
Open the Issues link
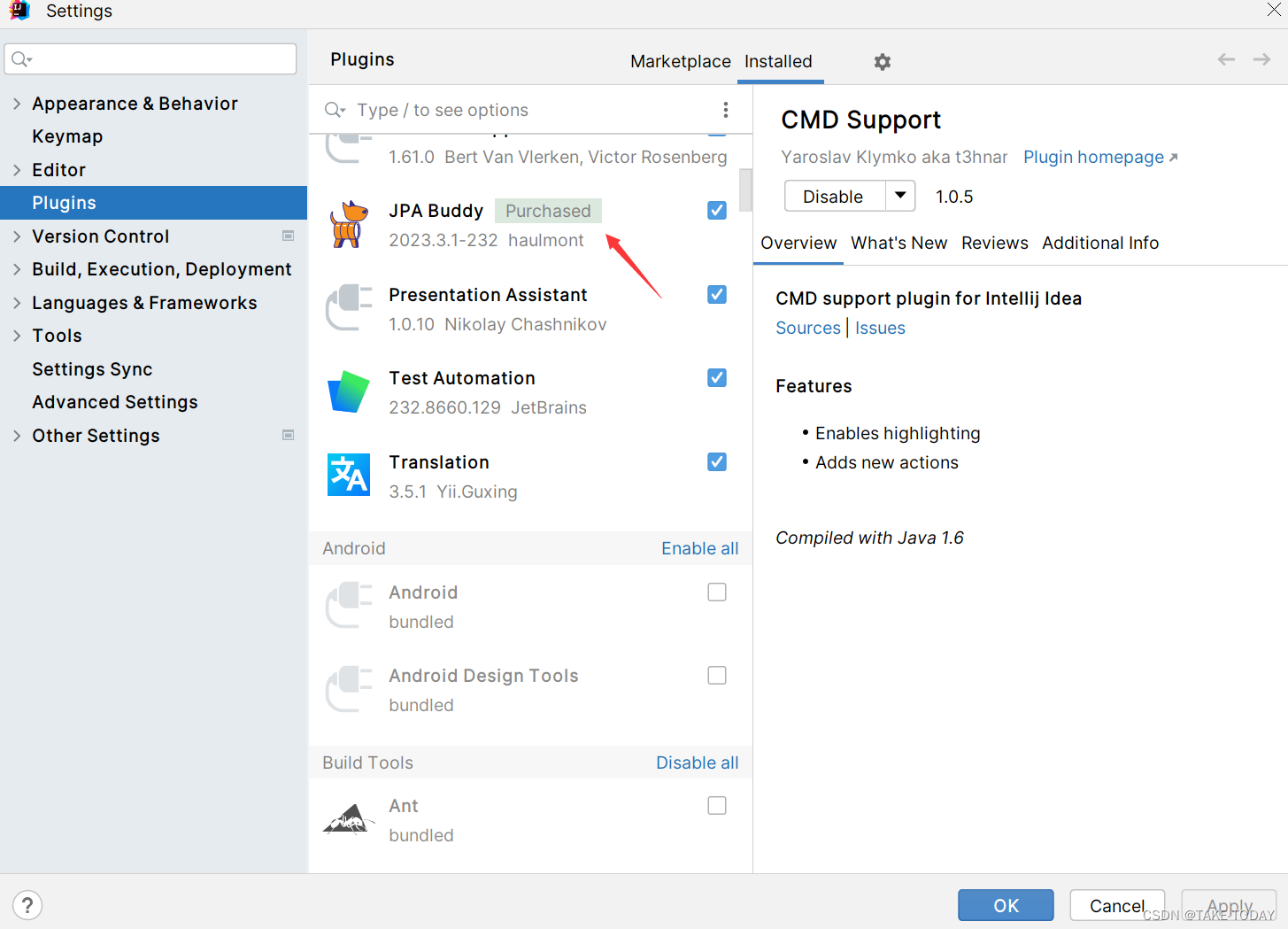(880, 328)
